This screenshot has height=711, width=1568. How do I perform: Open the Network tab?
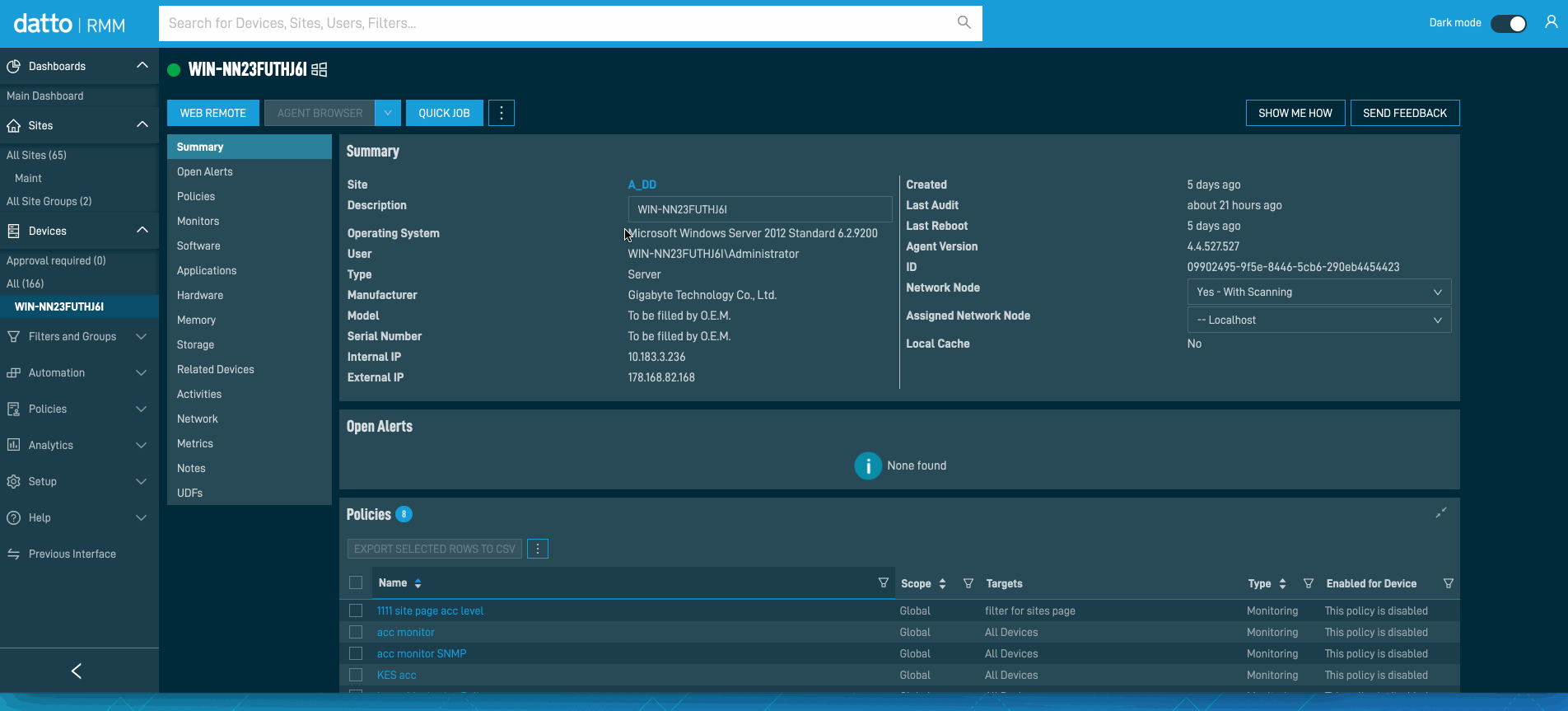(250, 419)
